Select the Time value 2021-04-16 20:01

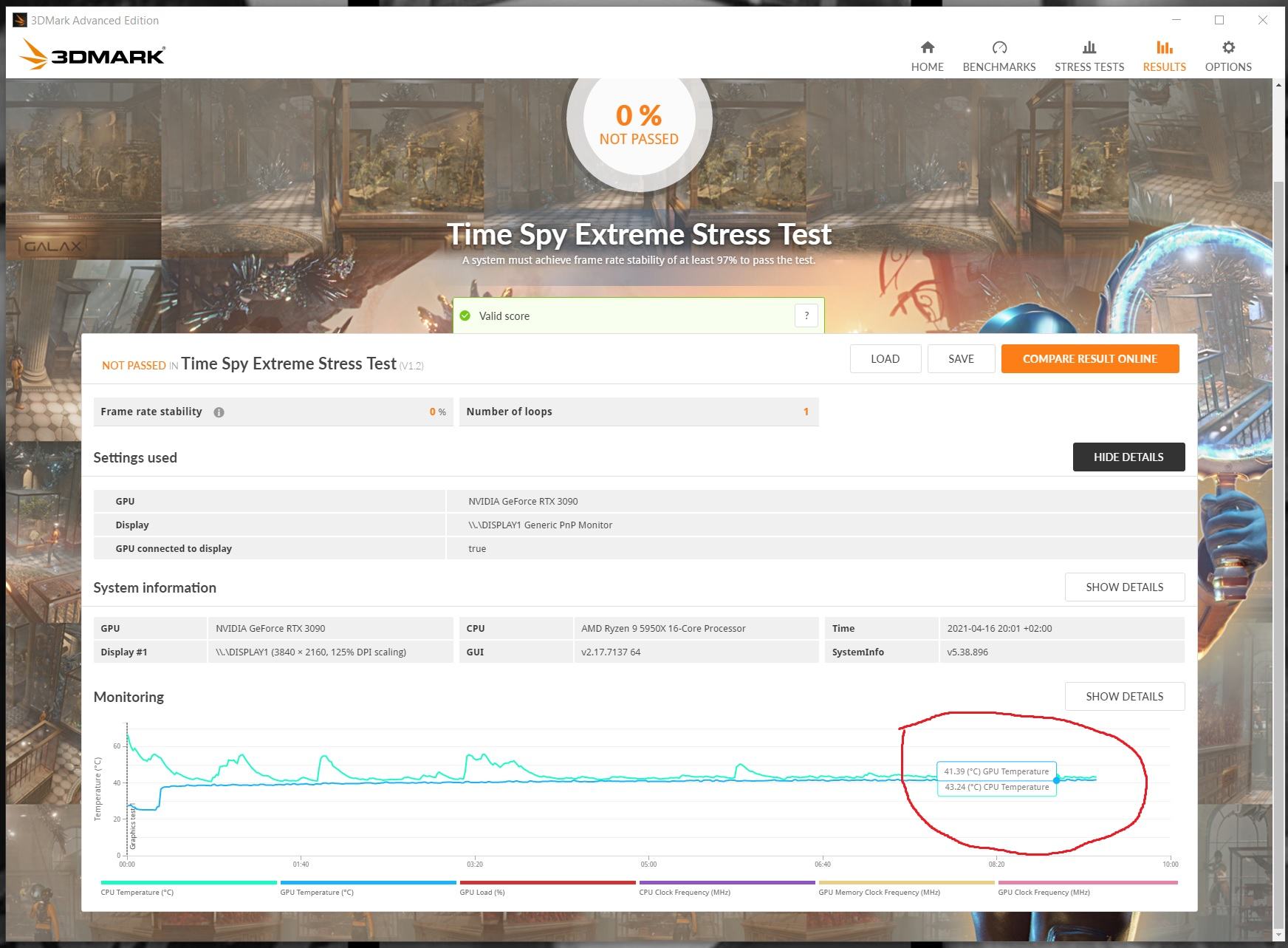[x=999, y=628]
